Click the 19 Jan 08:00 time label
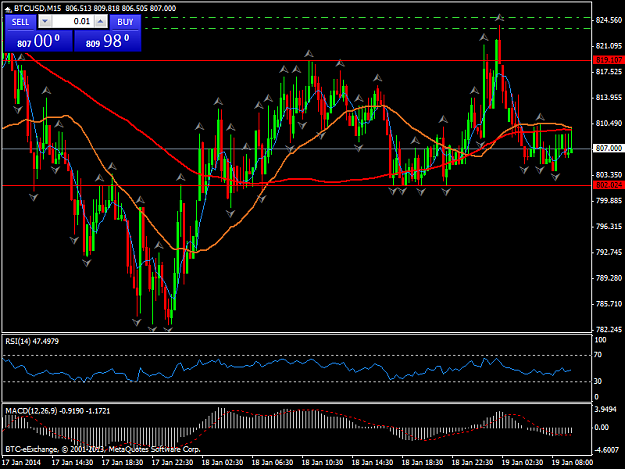The image size is (625, 469). [572, 463]
